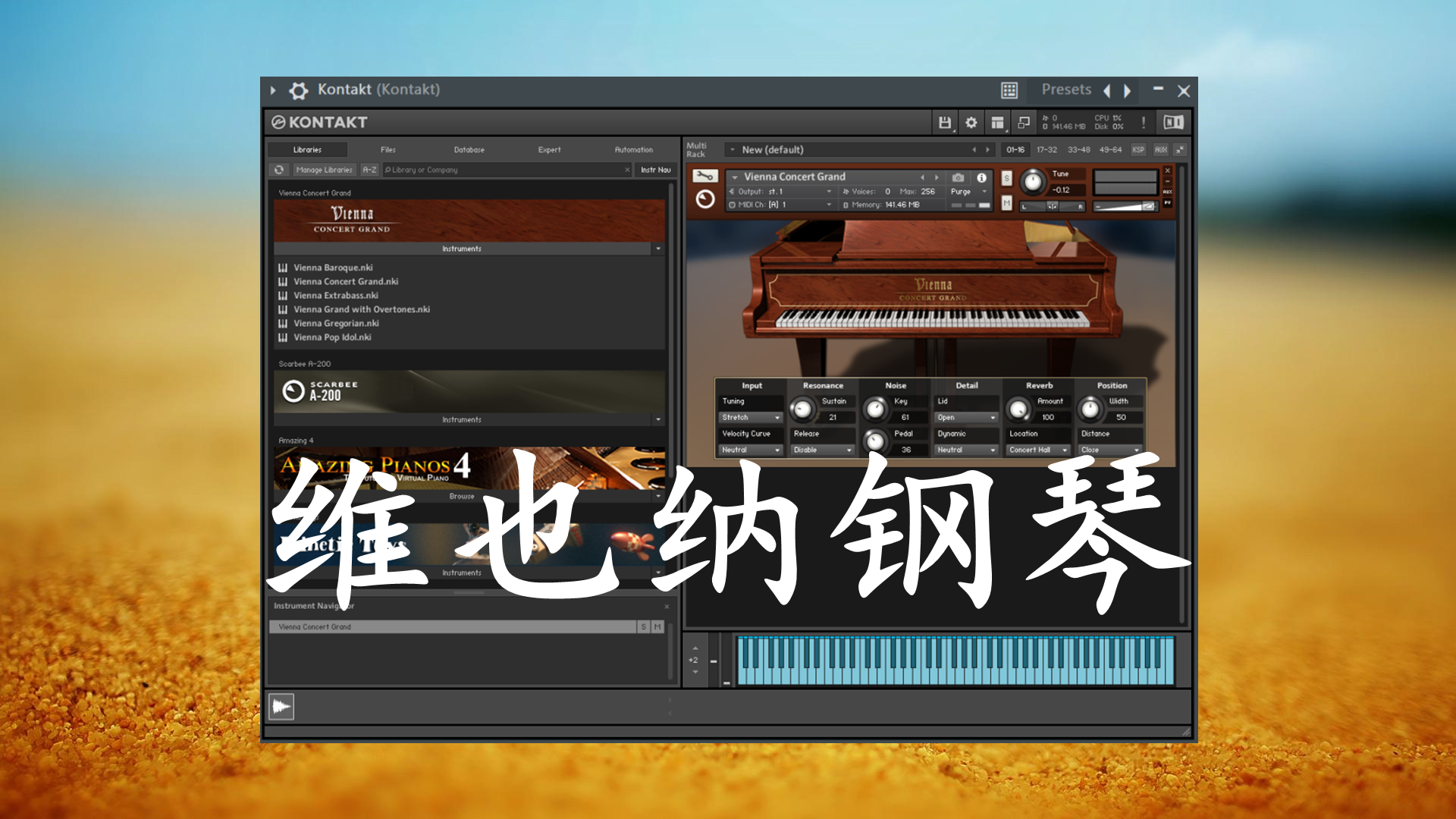Viewport: 1456px width, 819px height.
Task: Select the 17-32 rack page
Action: 1046,150
